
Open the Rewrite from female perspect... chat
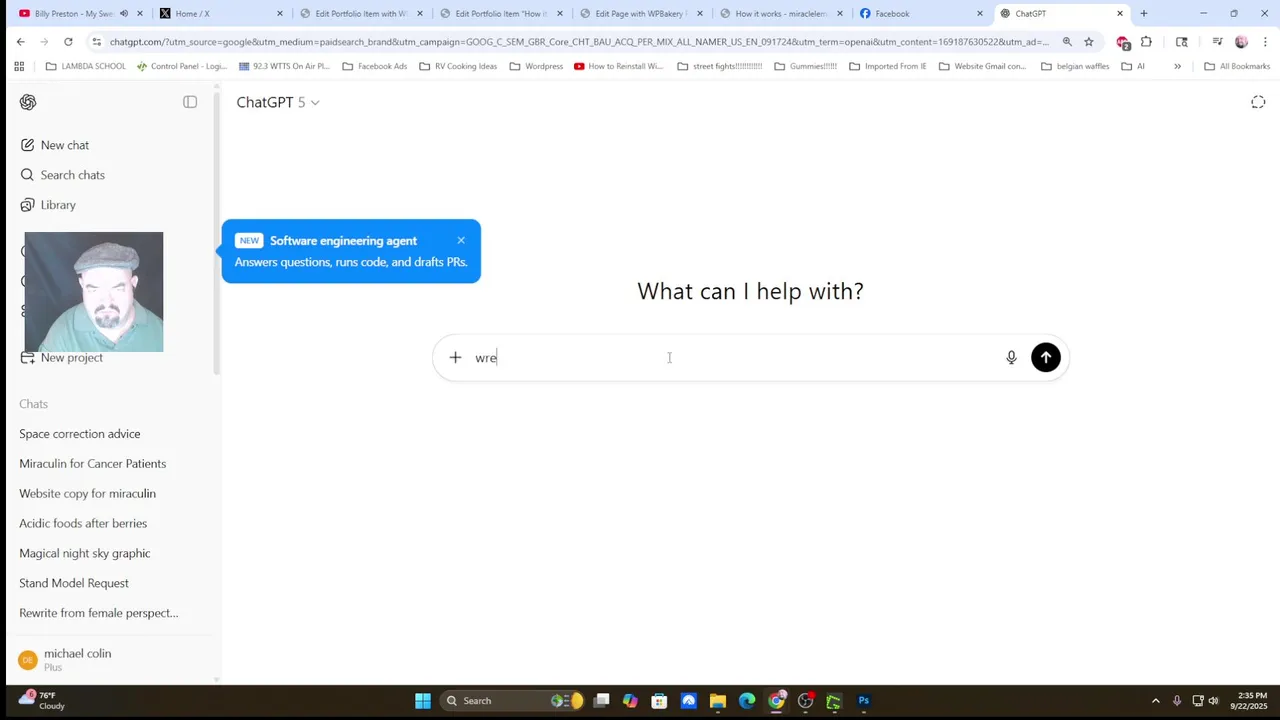pyautogui.click(x=99, y=613)
